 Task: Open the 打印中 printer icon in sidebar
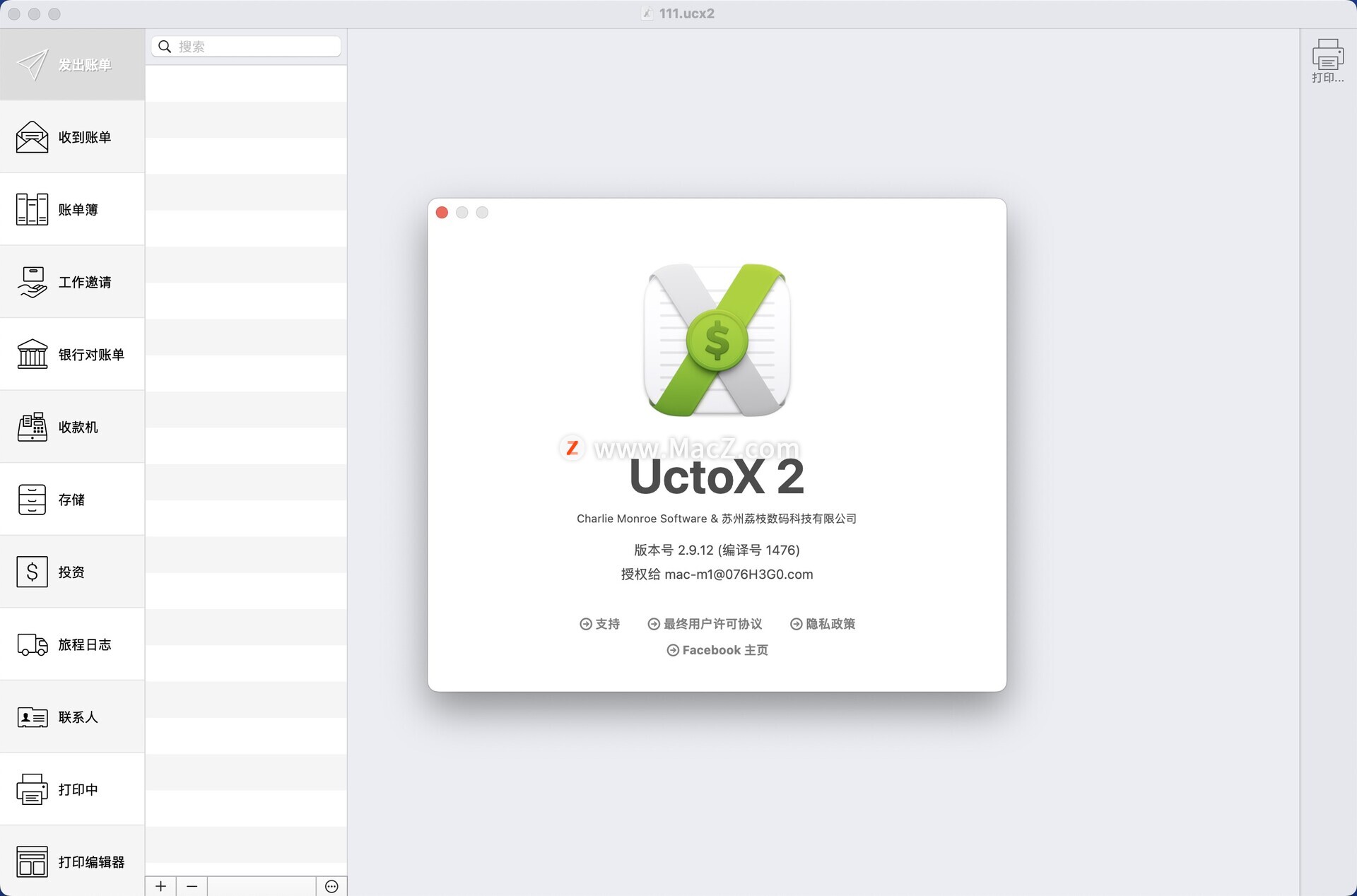click(32, 789)
